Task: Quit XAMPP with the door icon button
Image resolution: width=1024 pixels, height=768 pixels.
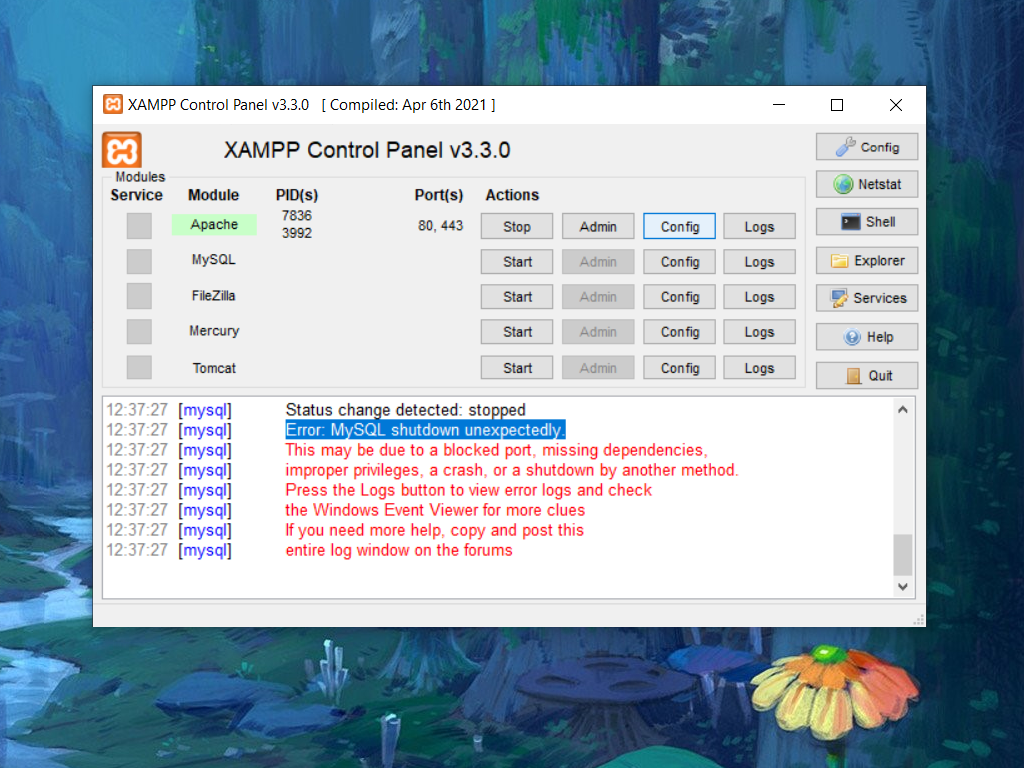Action: pyautogui.click(x=867, y=376)
